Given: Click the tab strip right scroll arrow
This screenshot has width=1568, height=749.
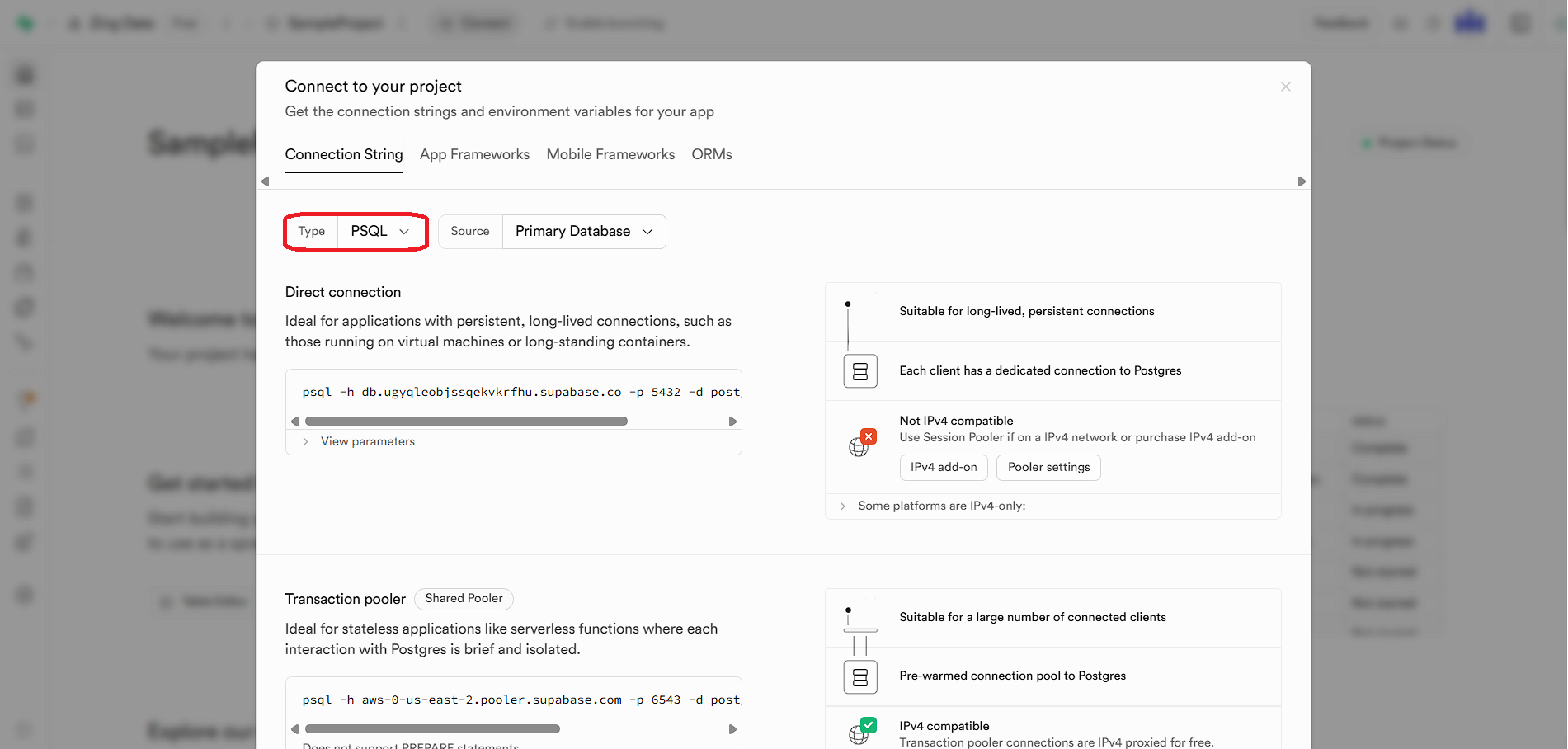Looking at the screenshot, I should tap(1302, 181).
